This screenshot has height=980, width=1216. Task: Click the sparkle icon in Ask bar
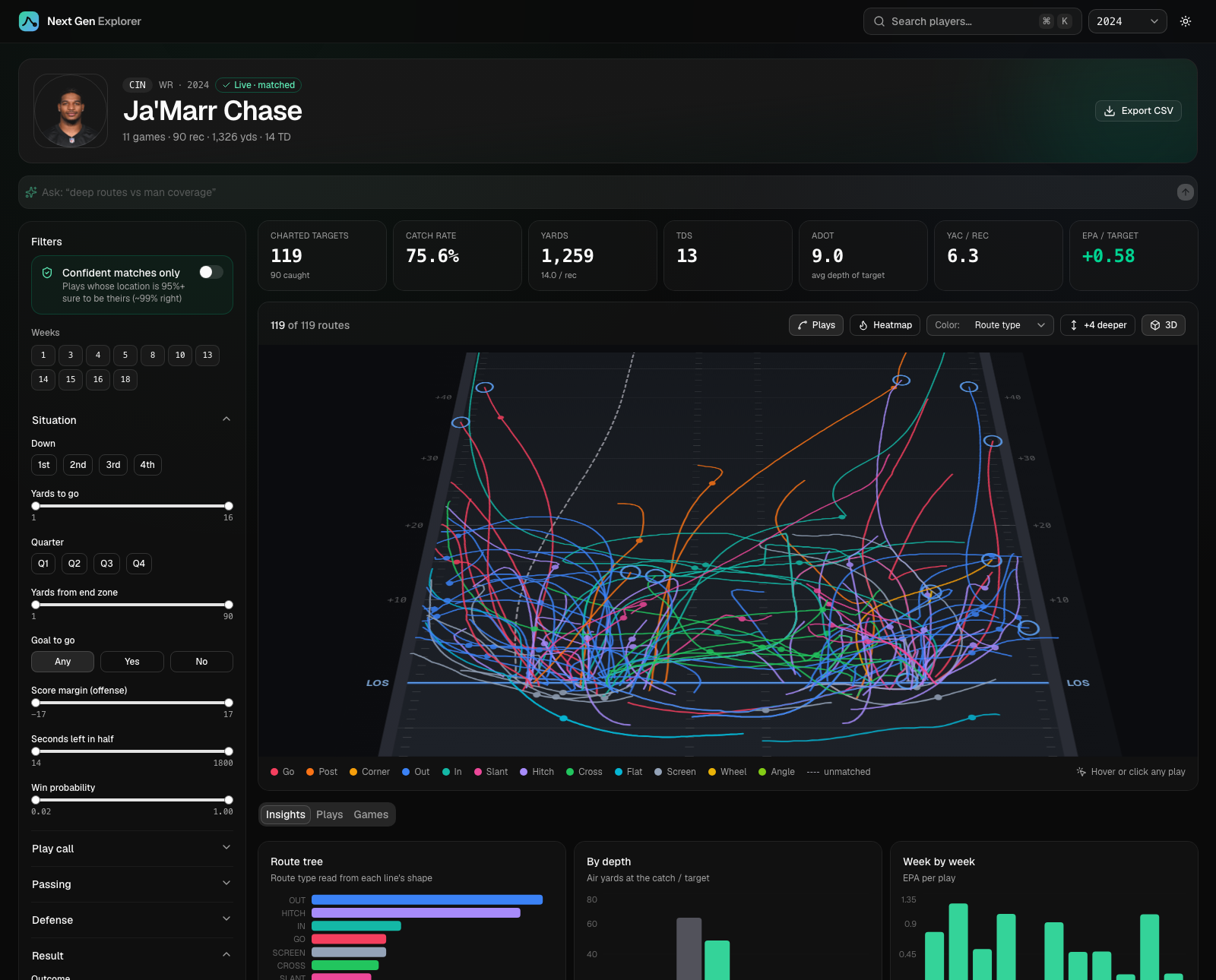coord(31,192)
